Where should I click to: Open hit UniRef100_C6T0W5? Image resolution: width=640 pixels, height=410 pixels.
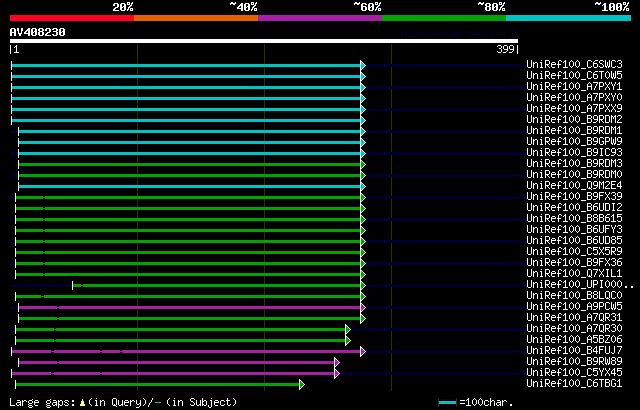tap(574, 75)
